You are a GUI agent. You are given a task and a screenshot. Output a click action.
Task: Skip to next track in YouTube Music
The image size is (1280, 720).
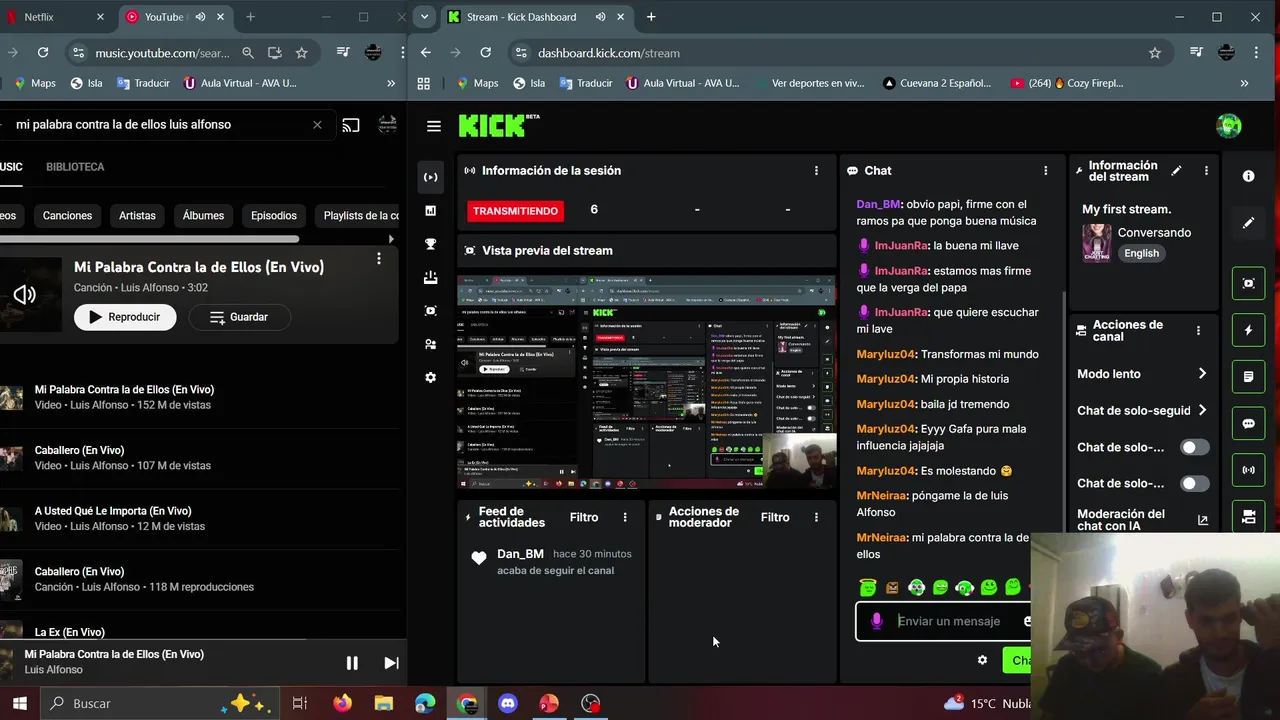coord(391,663)
